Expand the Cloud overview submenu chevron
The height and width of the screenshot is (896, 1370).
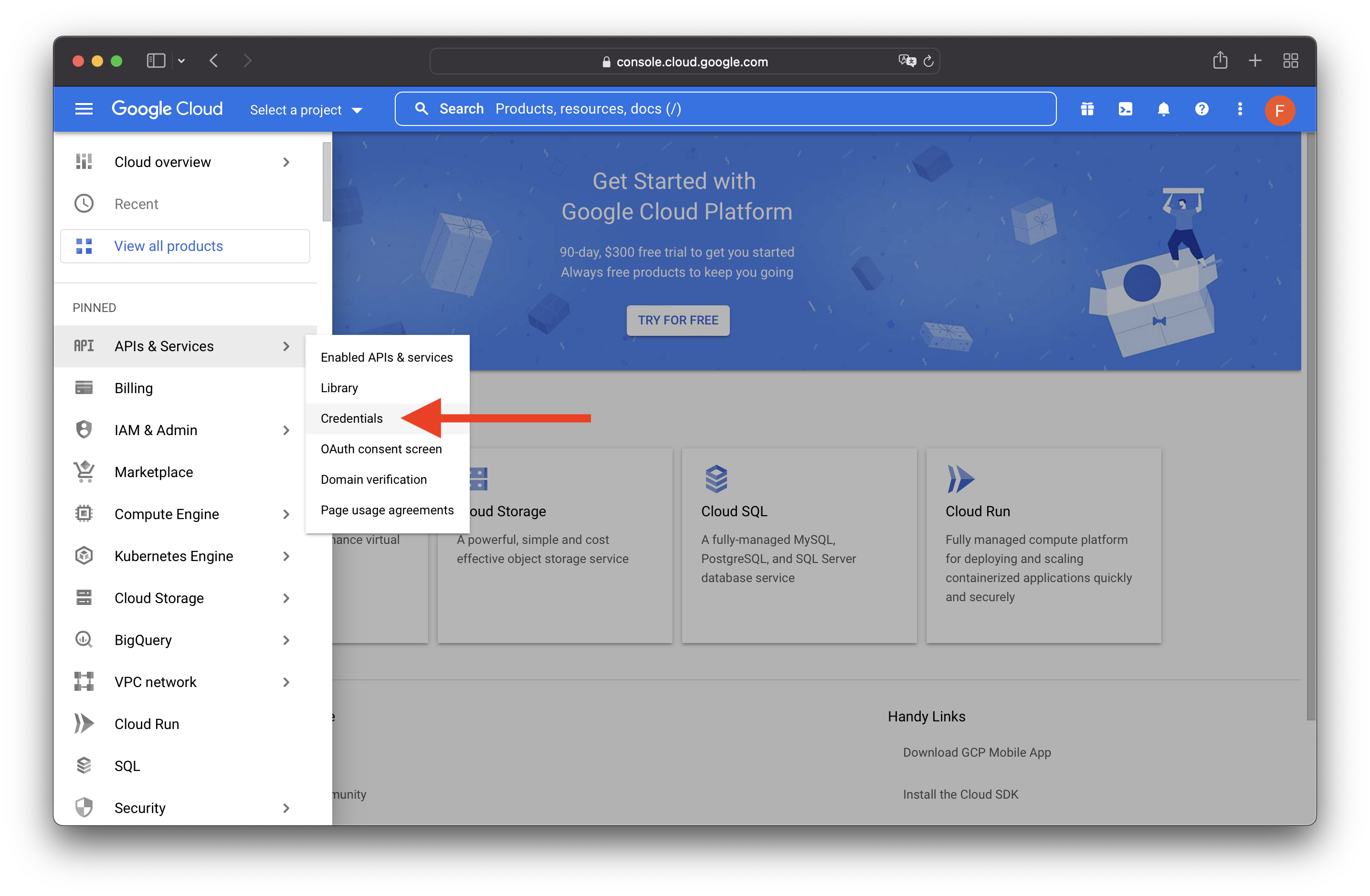(286, 162)
